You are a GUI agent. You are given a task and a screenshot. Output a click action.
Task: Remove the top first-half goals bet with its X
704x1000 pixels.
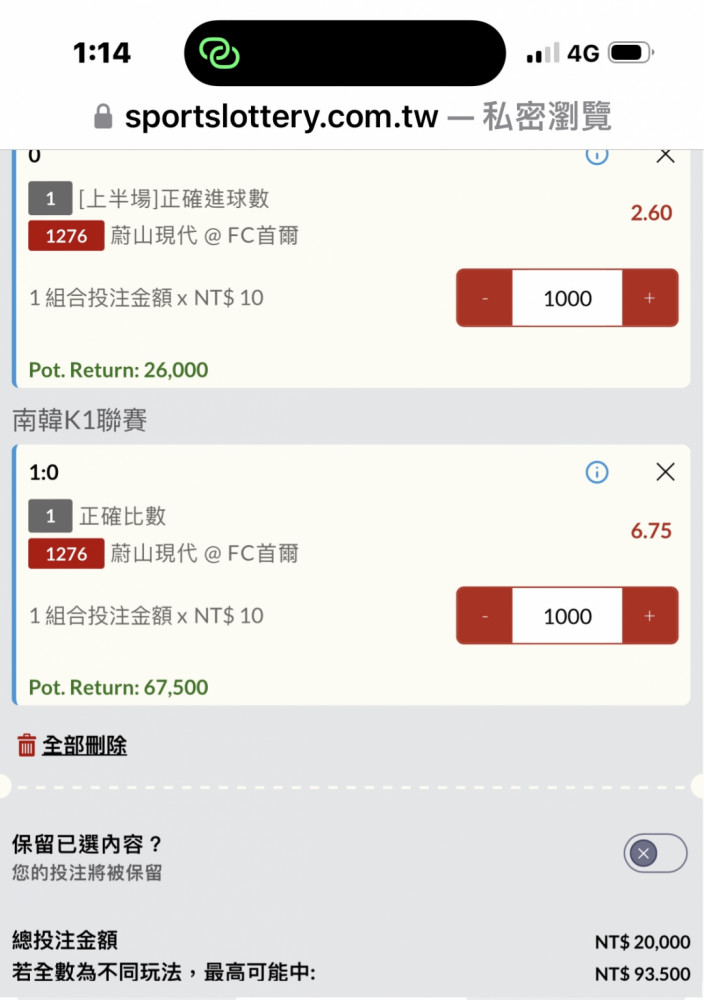(665, 155)
